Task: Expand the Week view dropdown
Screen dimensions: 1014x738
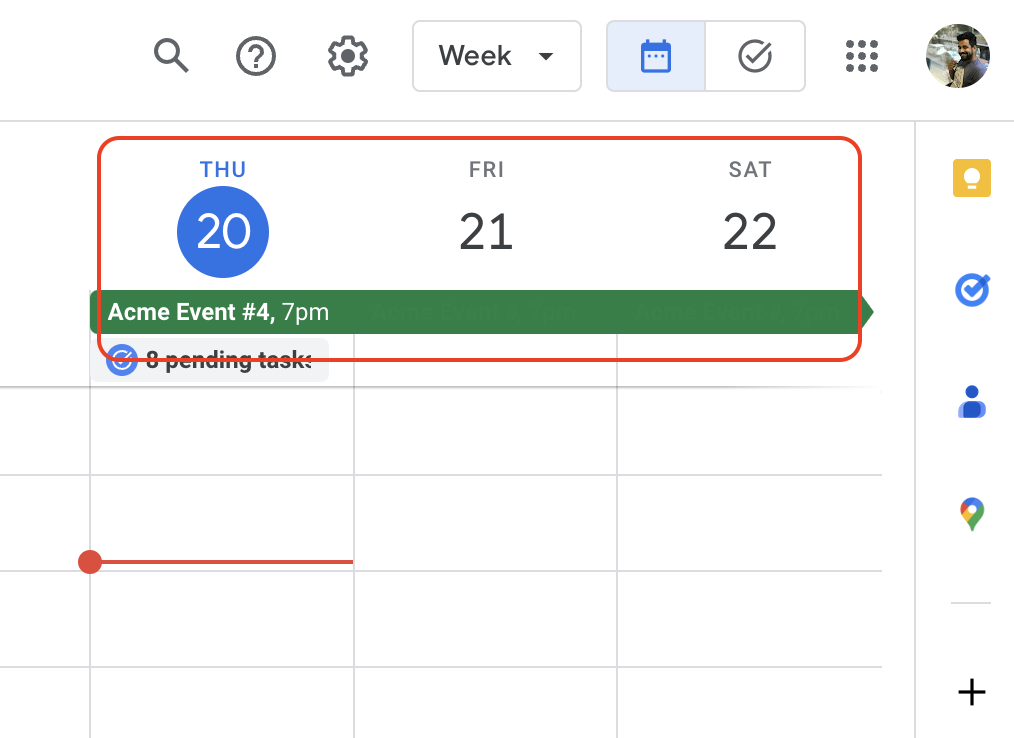Action: (x=497, y=56)
